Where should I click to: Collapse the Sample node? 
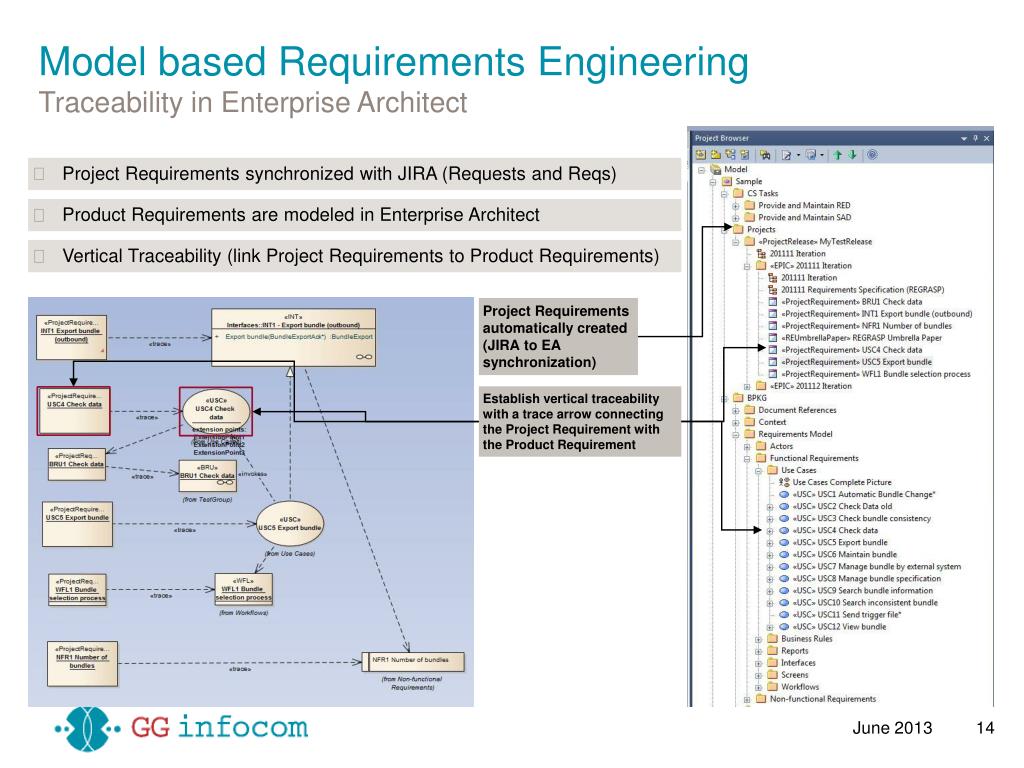click(713, 182)
